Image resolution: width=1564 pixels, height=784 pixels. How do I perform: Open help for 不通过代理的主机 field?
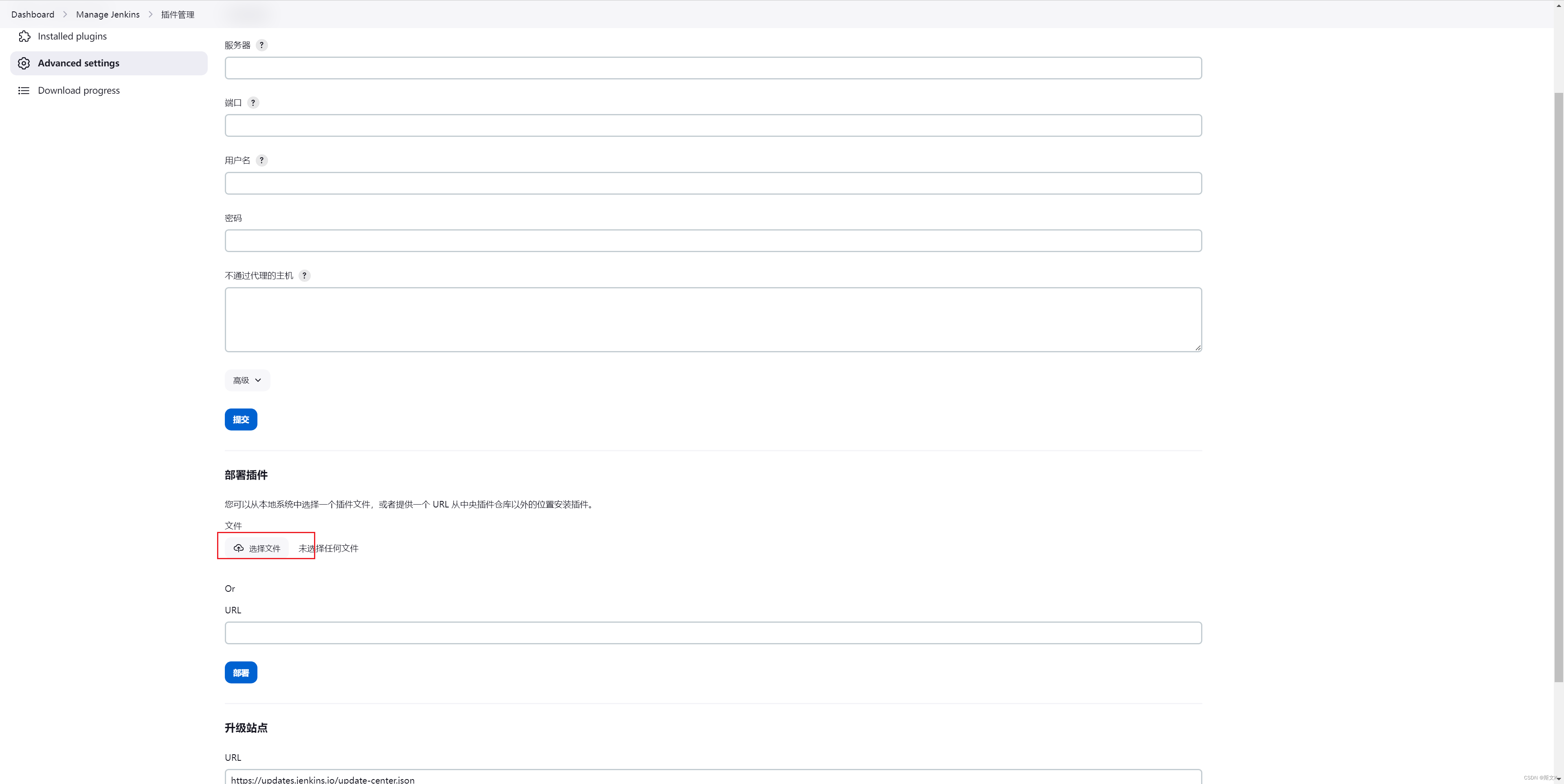click(x=304, y=276)
